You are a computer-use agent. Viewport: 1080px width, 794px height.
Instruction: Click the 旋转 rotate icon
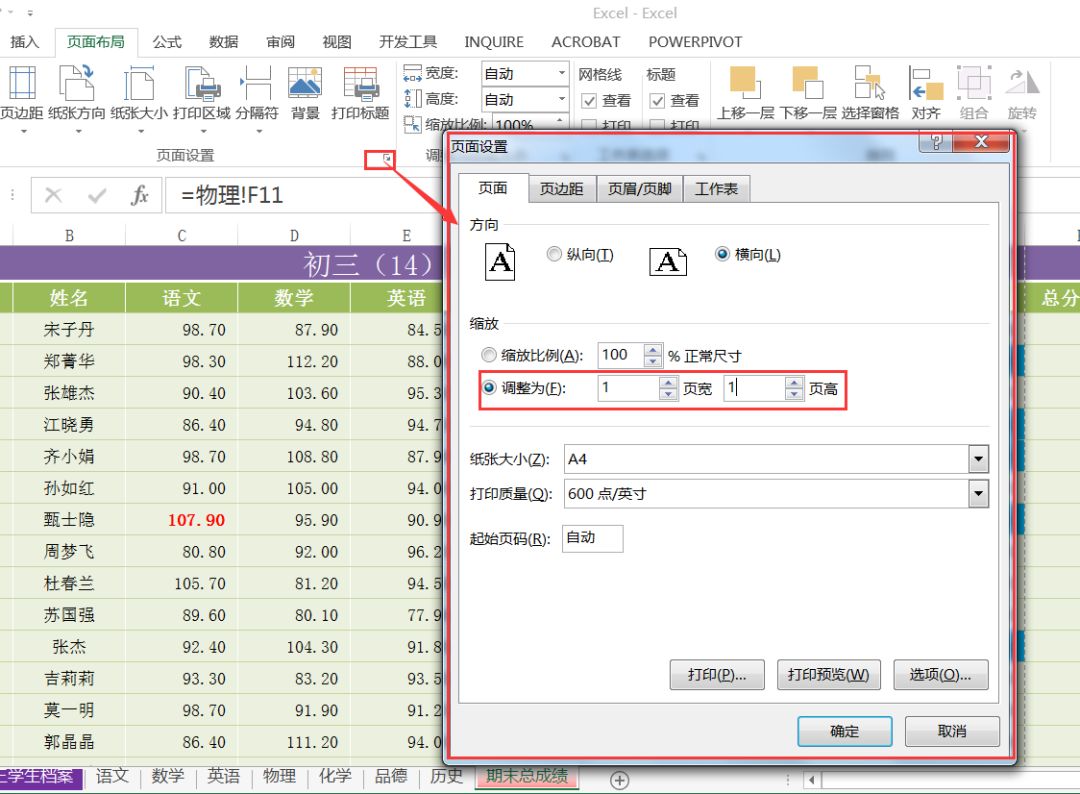click(1022, 83)
